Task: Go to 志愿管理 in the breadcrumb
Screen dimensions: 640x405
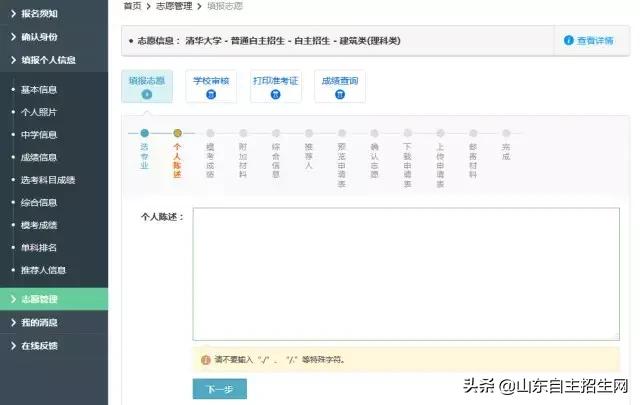Action: pyautogui.click(x=174, y=6)
